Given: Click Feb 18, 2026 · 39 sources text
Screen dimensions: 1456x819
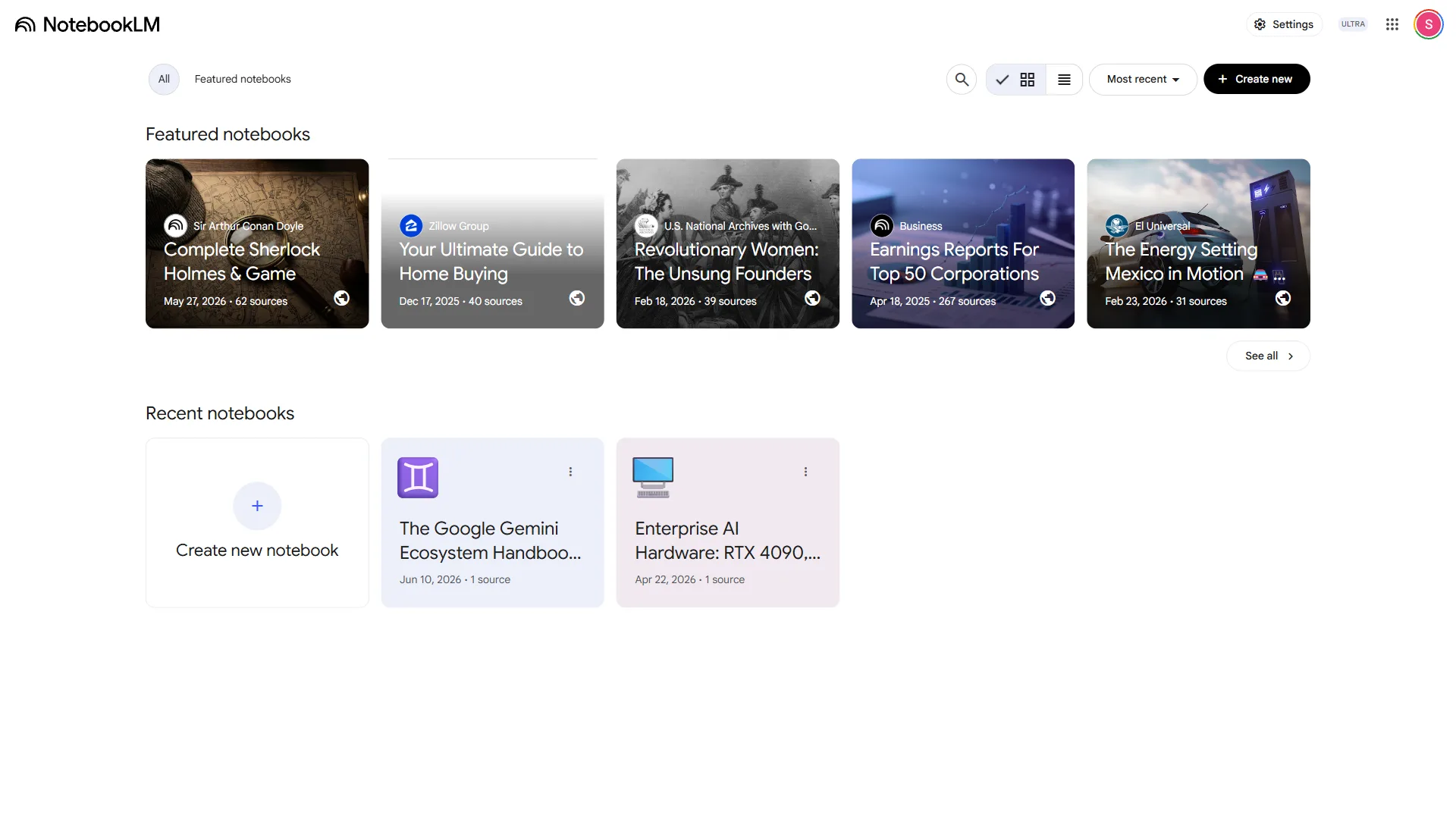Looking at the screenshot, I should (x=695, y=301).
